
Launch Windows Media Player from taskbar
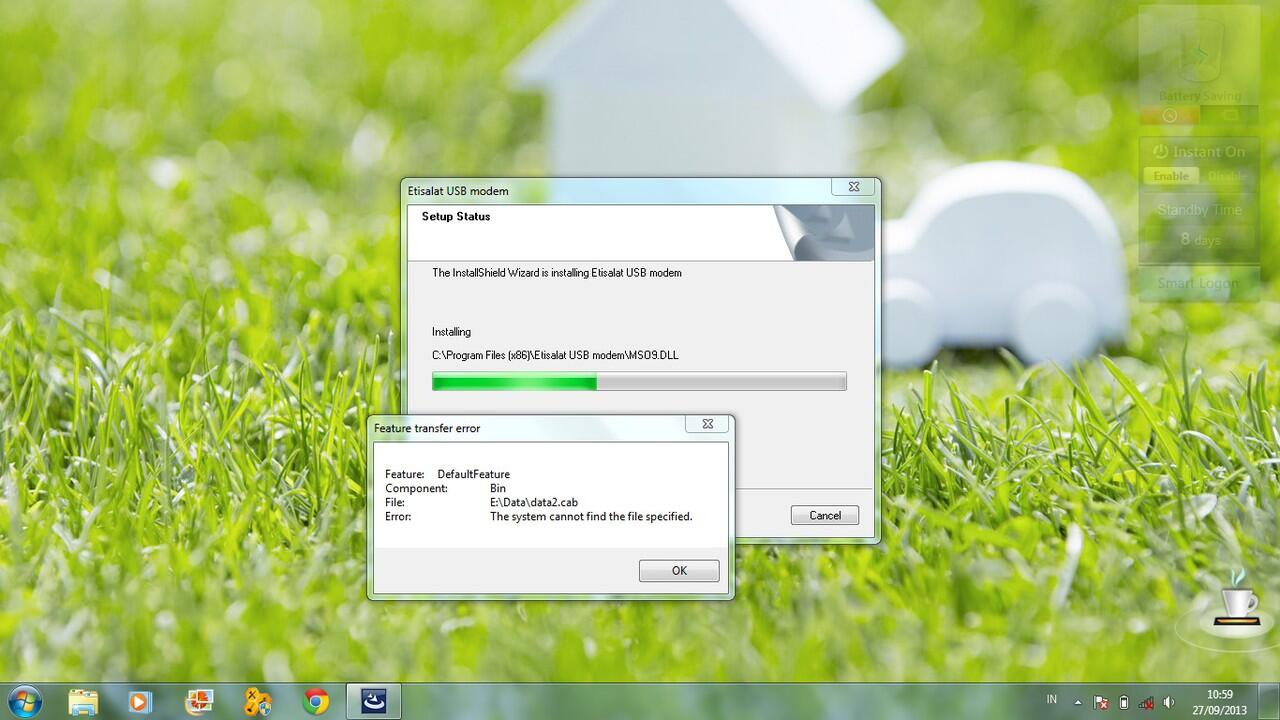[x=140, y=701]
